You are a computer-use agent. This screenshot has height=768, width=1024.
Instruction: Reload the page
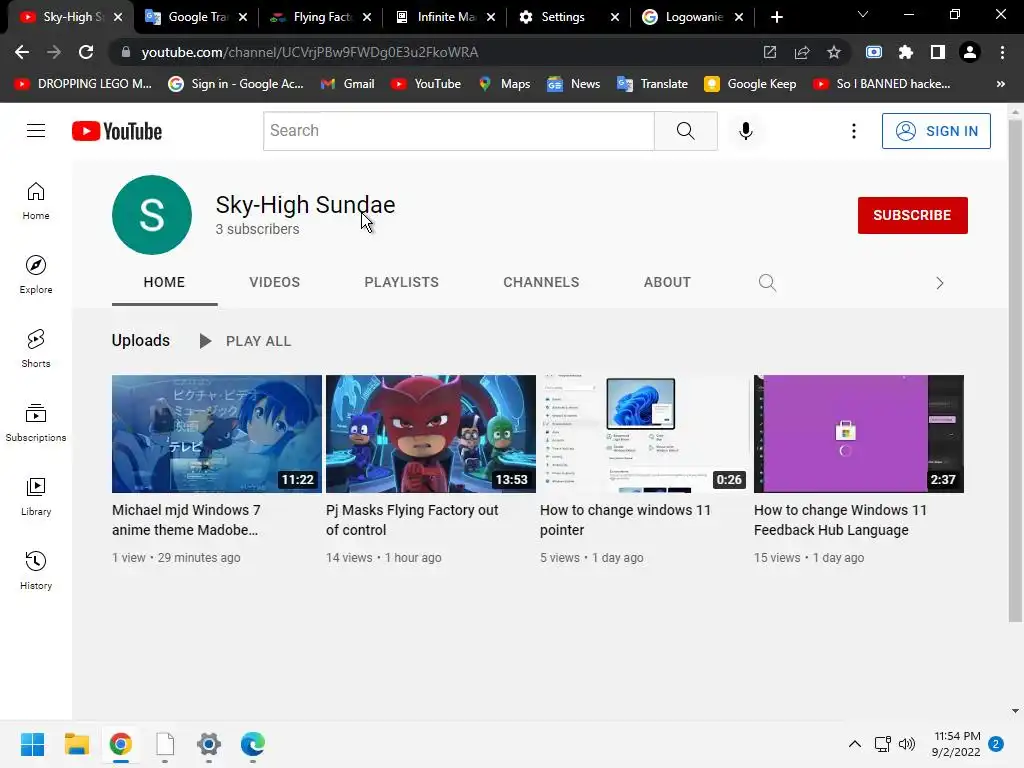point(86,52)
